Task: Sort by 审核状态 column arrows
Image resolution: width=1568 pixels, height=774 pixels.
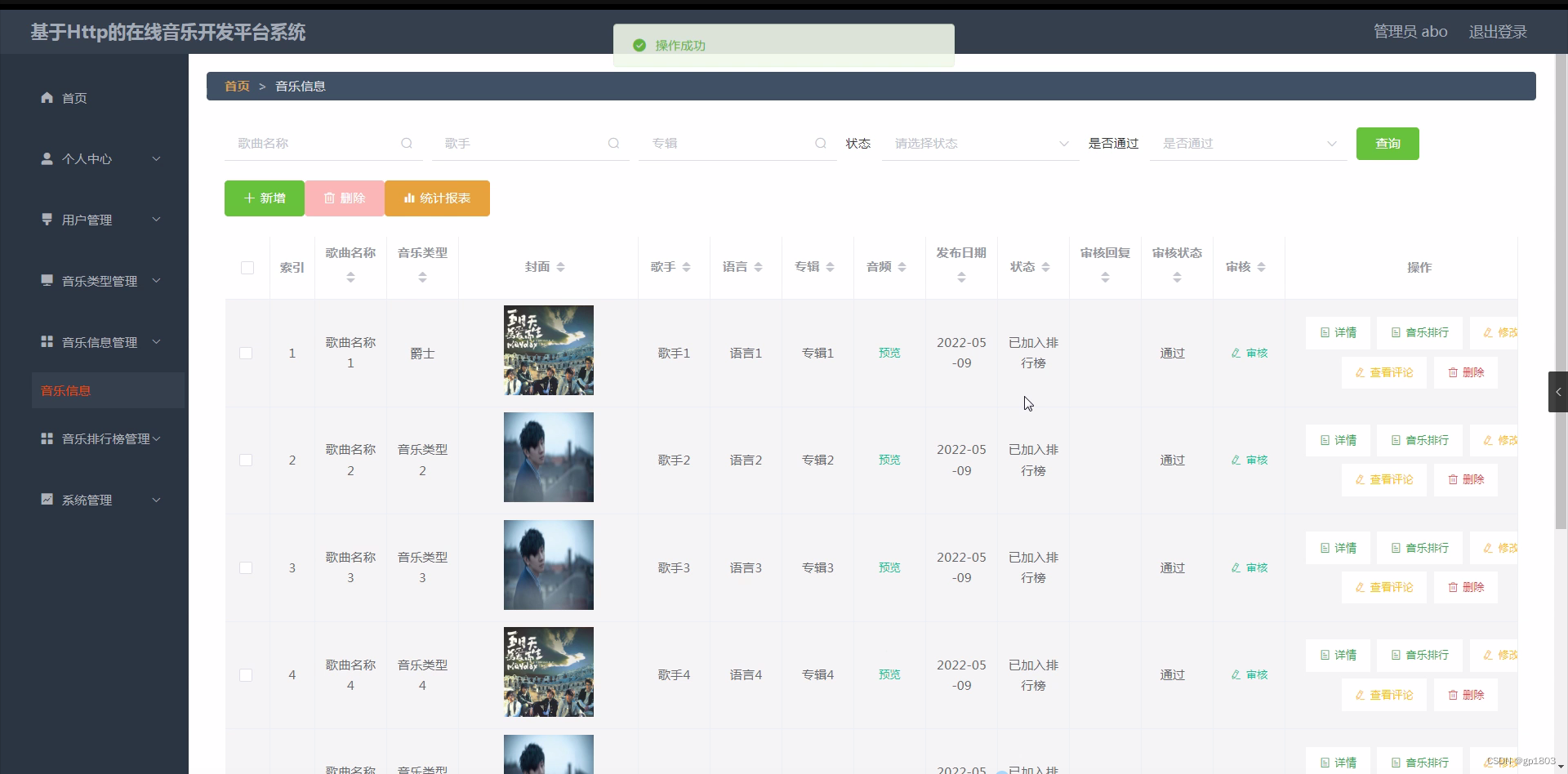Action: (1177, 278)
